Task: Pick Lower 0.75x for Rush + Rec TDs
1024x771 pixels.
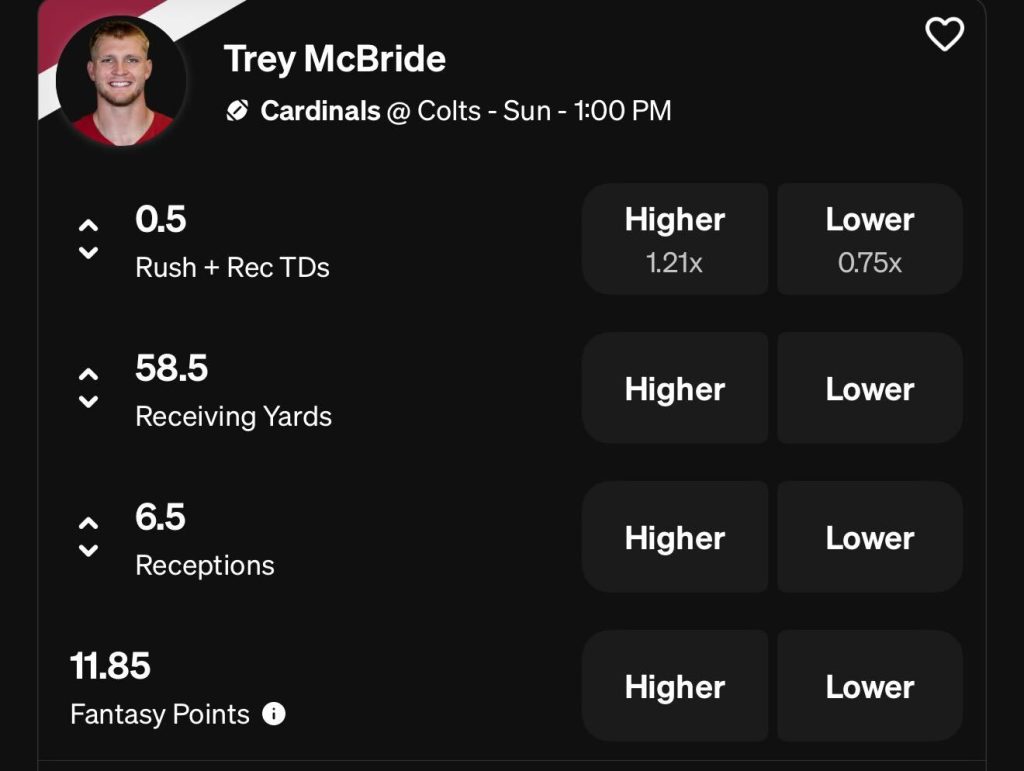Action: [x=870, y=239]
